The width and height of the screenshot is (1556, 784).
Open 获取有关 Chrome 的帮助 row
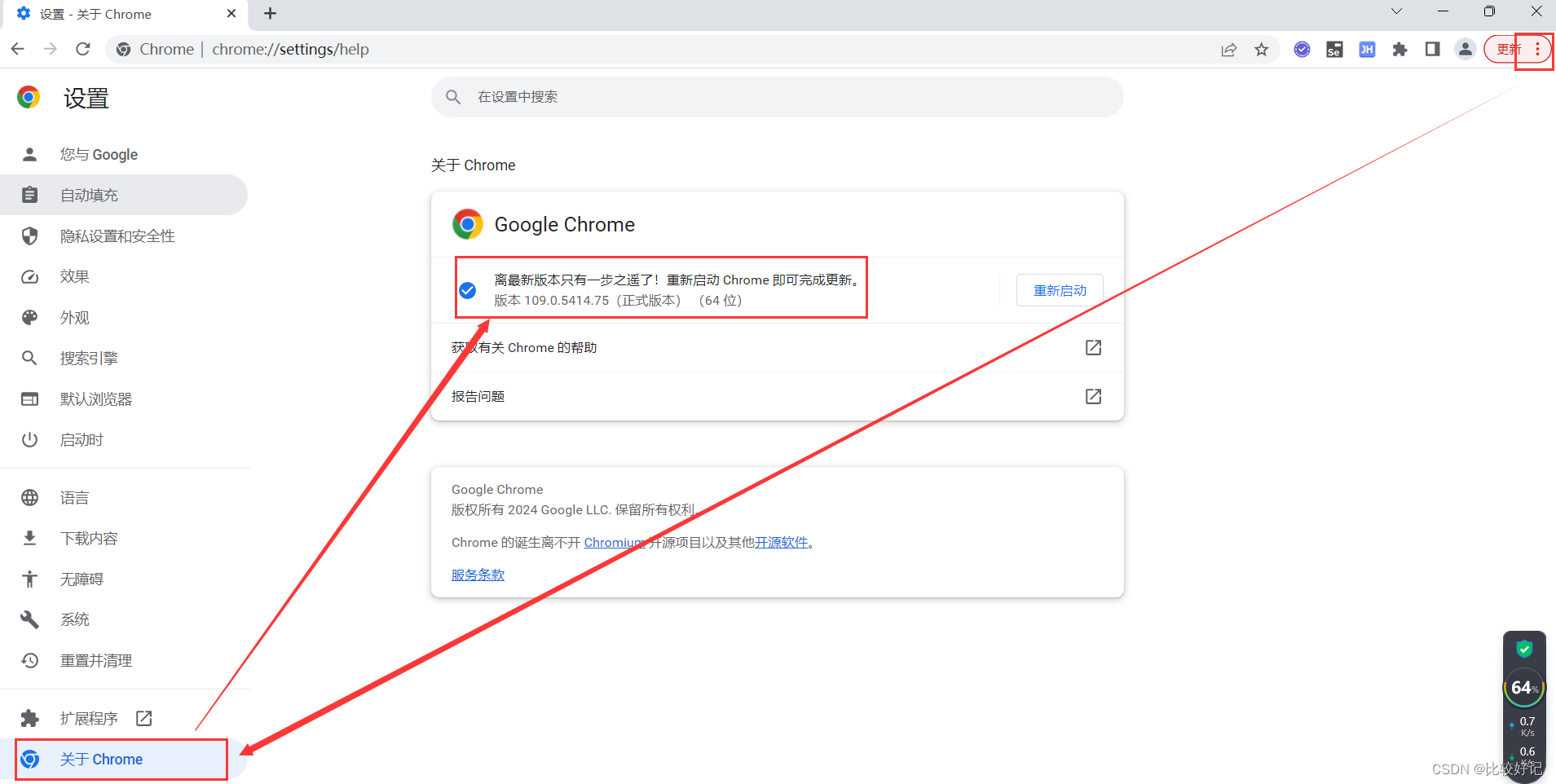[778, 348]
